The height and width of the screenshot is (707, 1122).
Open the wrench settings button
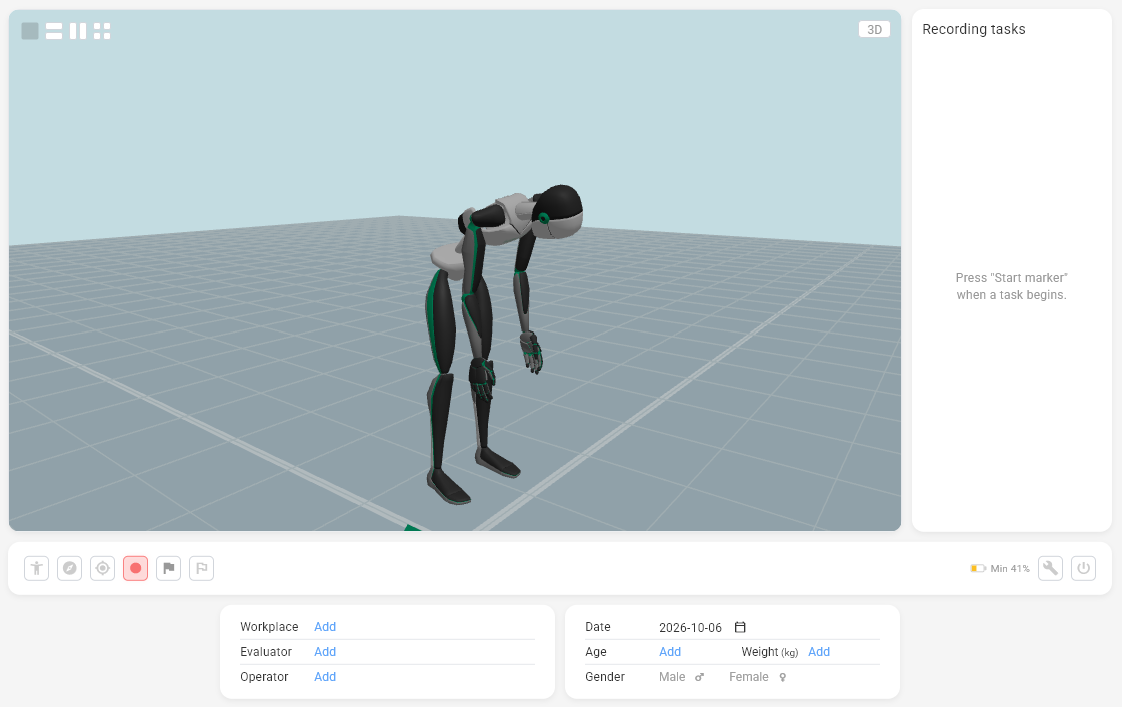[x=1050, y=568]
